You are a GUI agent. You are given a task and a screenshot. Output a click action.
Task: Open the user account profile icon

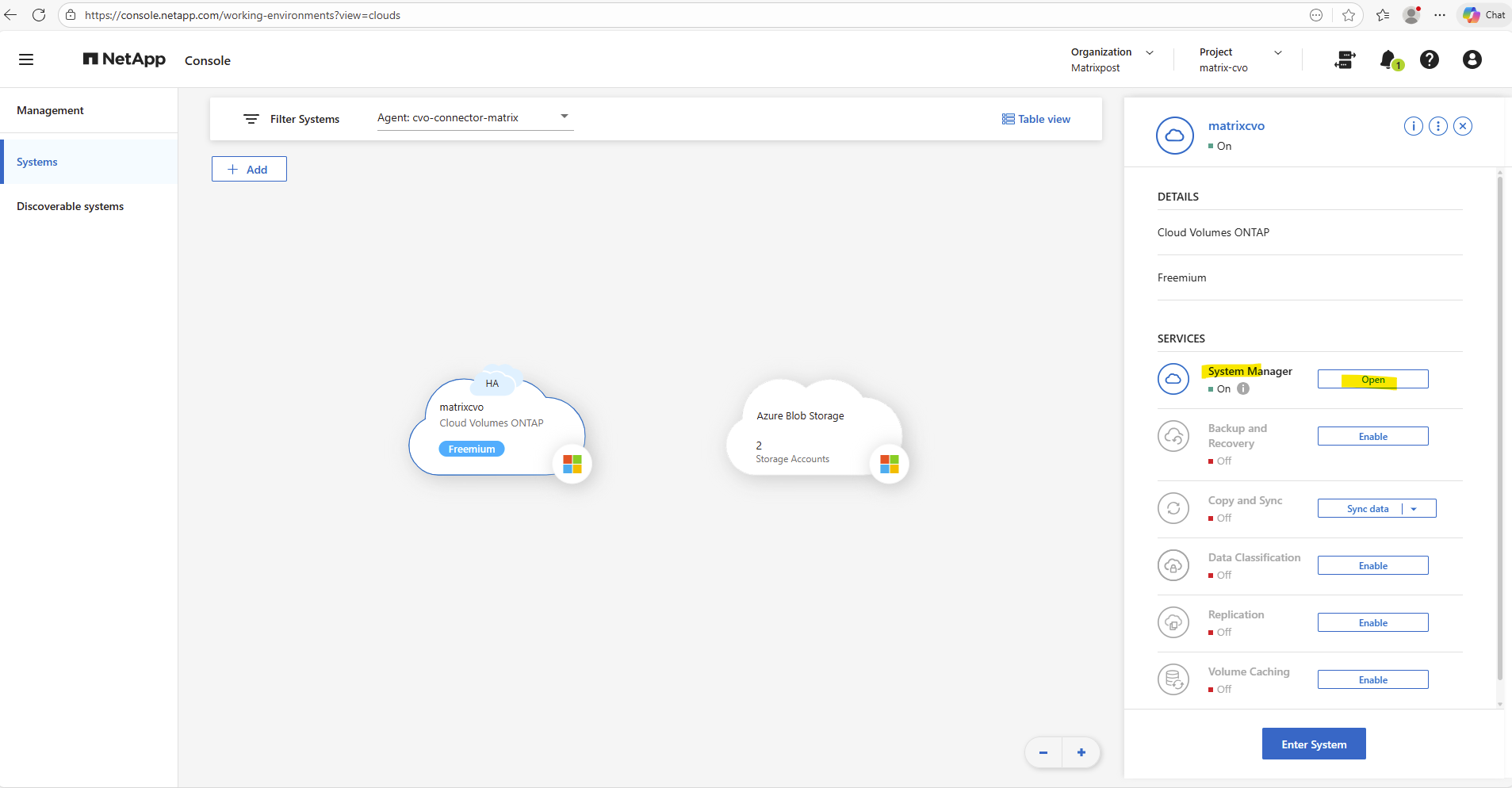click(x=1472, y=59)
